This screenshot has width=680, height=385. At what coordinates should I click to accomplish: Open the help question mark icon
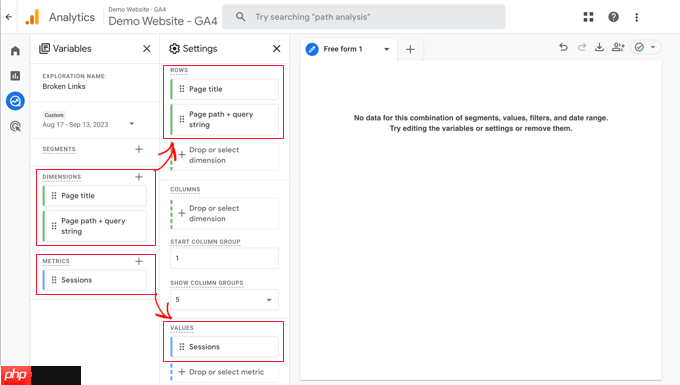pyautogui.click(x=613, y=17)
